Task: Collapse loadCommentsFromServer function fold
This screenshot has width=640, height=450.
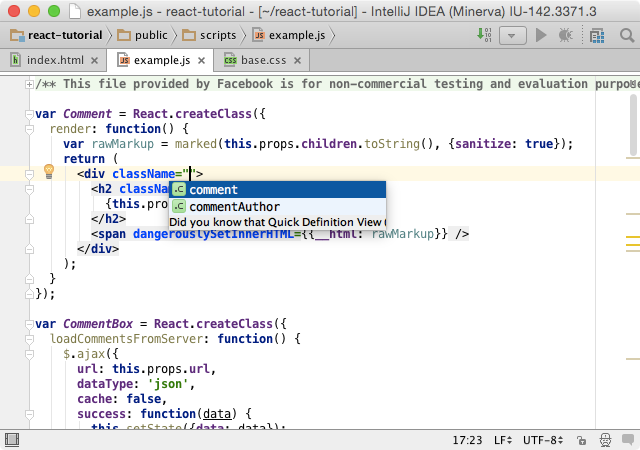Action: point(29,339)
